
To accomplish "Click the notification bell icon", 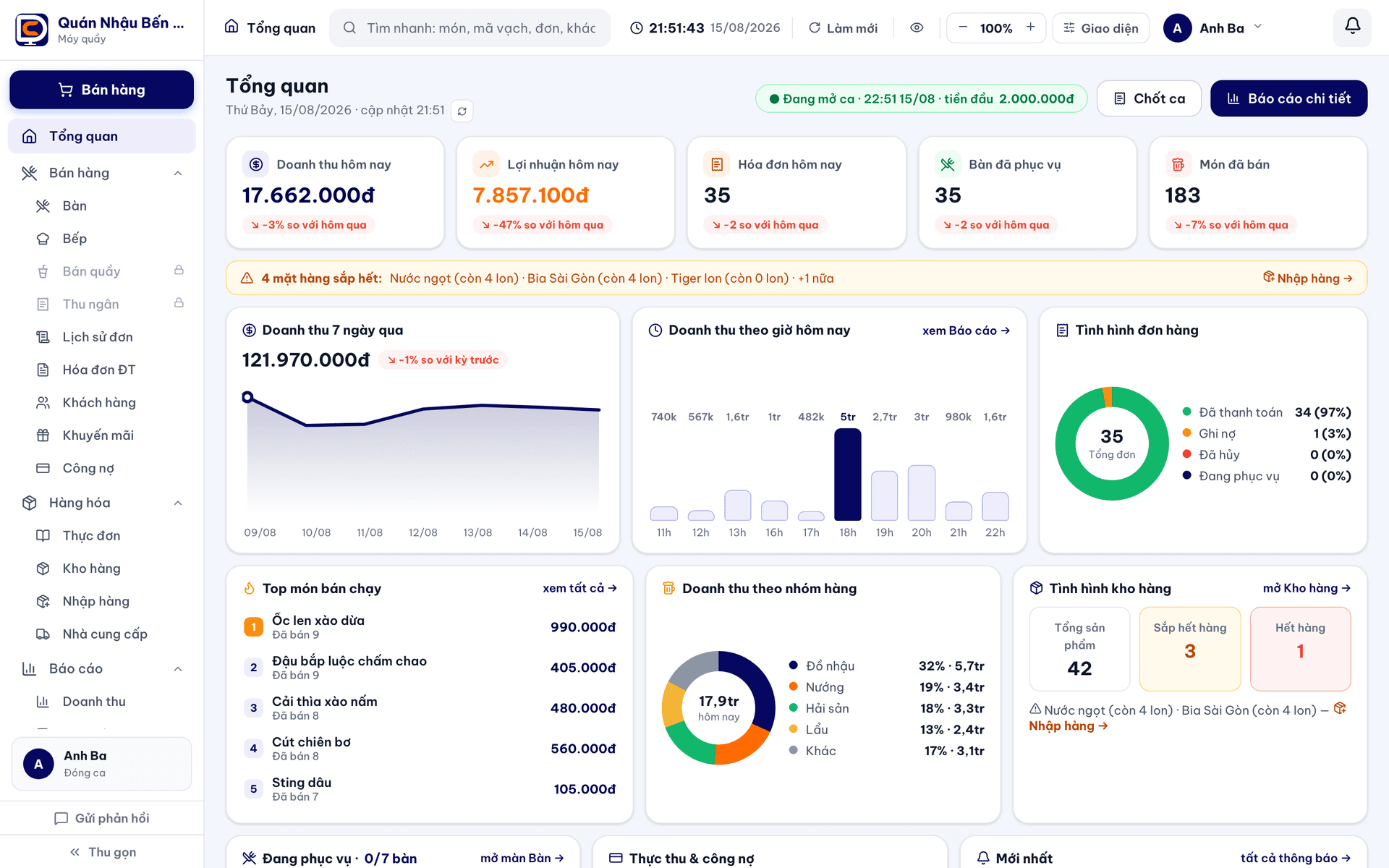I will tap(1352, 27).
